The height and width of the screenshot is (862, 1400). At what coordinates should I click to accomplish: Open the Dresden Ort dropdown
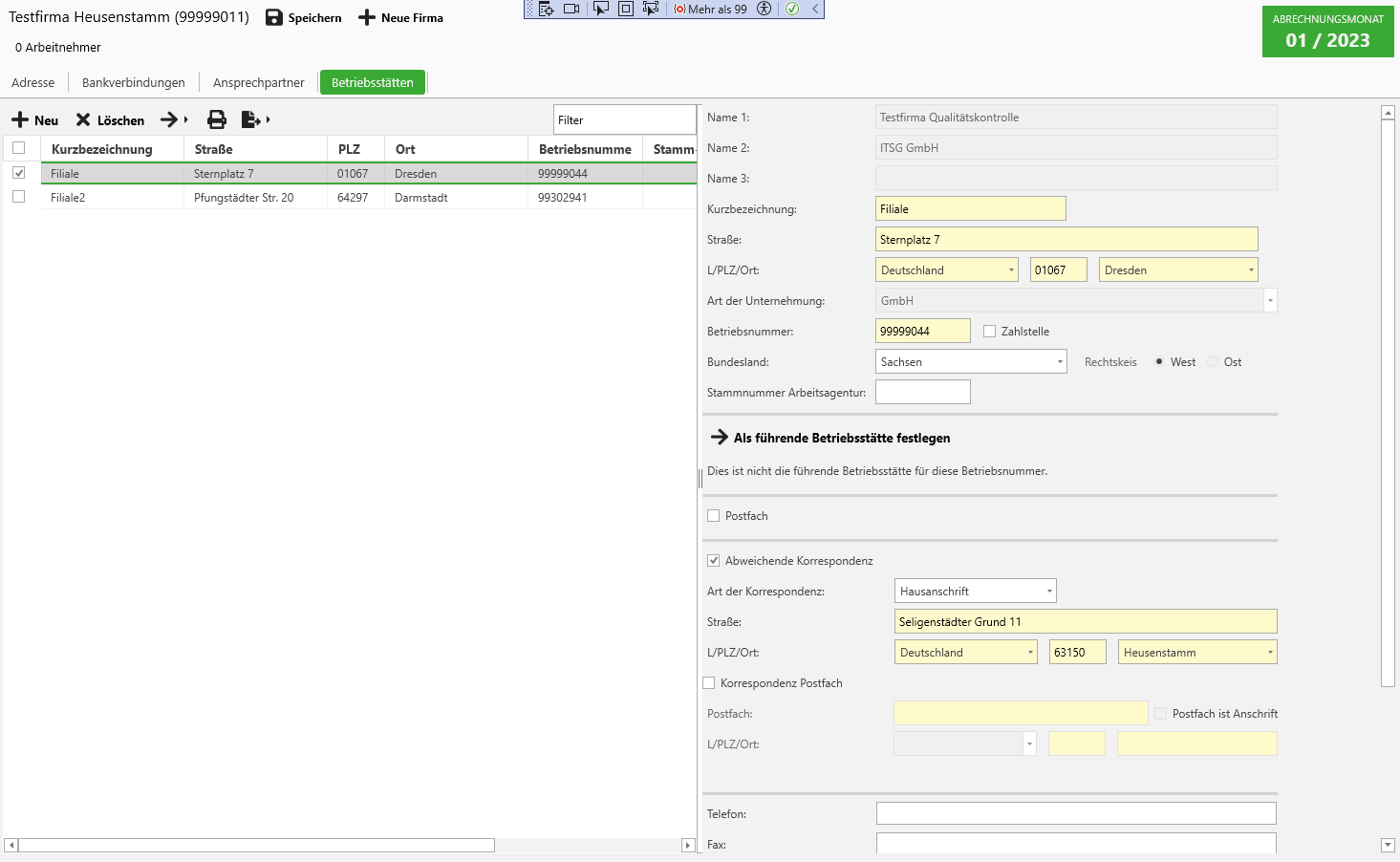(x=1251, y=270)
